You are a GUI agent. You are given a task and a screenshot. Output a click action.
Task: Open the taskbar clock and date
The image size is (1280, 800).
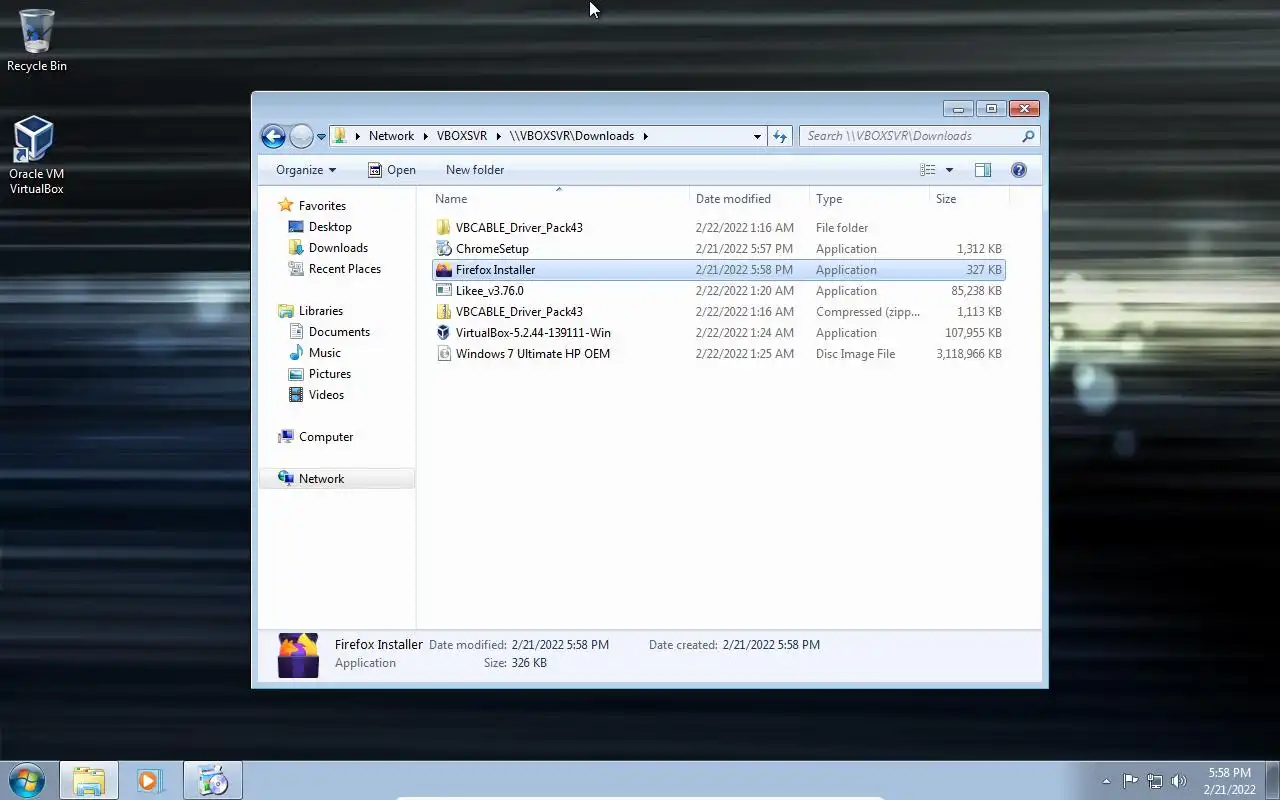pyautogui.click(x=1229, y=781)
